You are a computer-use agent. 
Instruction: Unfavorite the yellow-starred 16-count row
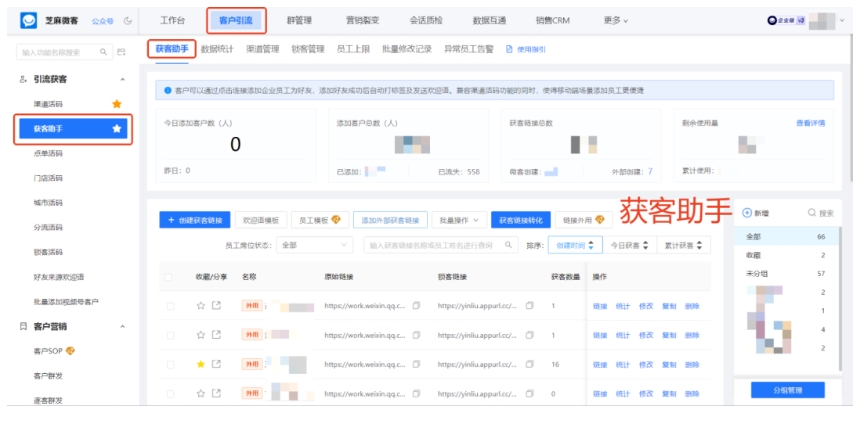[201, 364]
